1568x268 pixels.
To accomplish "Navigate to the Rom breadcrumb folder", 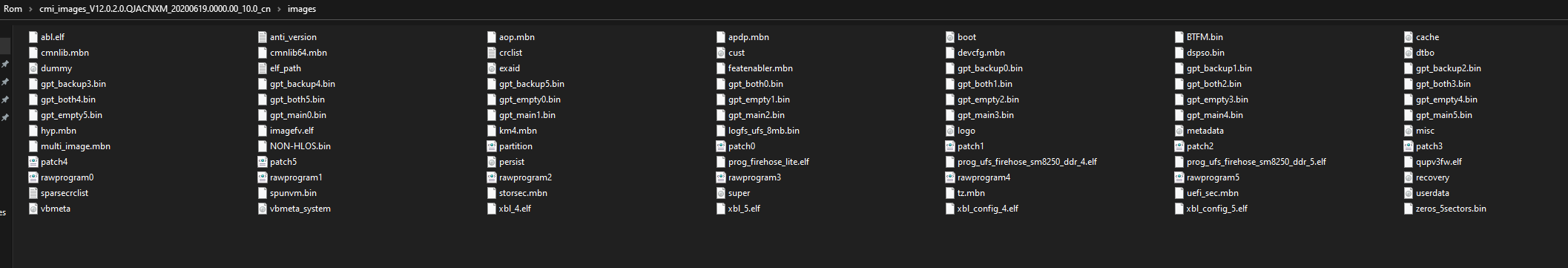I will pyautogui.click(x=13, y=9).
